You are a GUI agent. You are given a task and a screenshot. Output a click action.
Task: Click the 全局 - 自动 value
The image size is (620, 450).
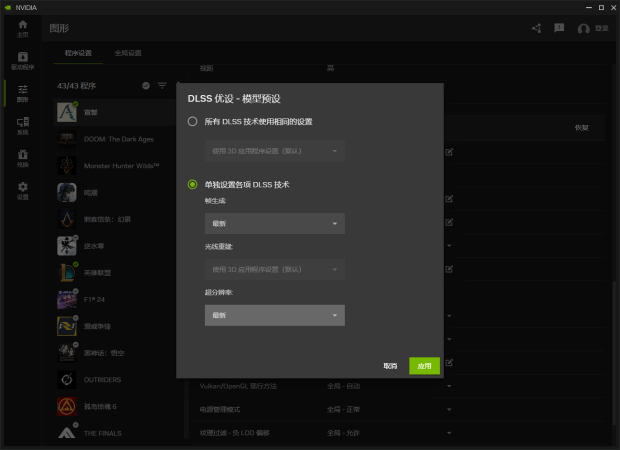(x=344, y=386)
